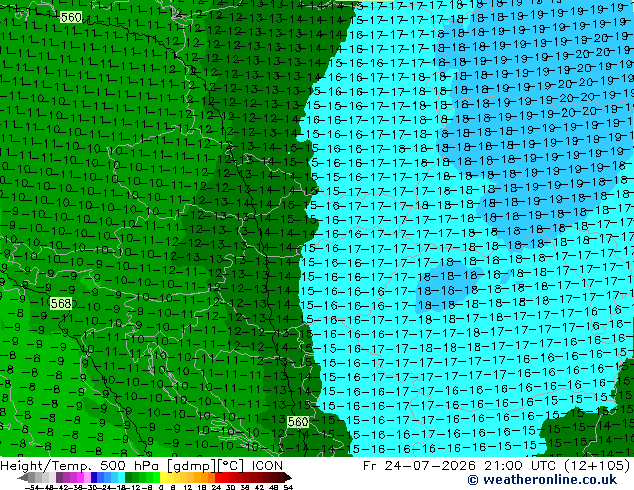Click the dark arrow tip at the 54 end of scale
The image size is (634, 490).
(x=288, y=478)
